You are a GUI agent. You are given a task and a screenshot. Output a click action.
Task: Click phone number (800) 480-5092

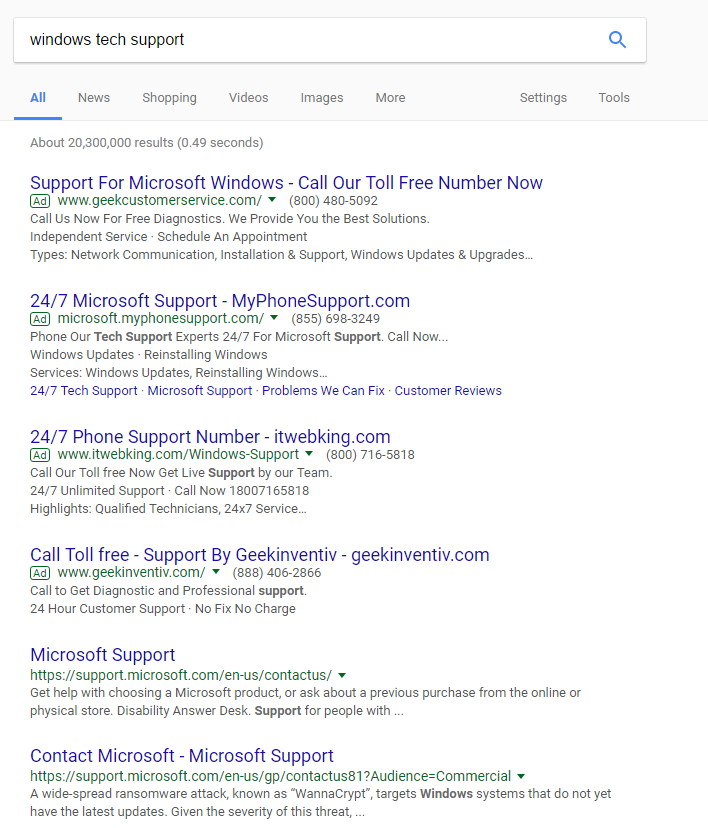(x=333, y=201)
